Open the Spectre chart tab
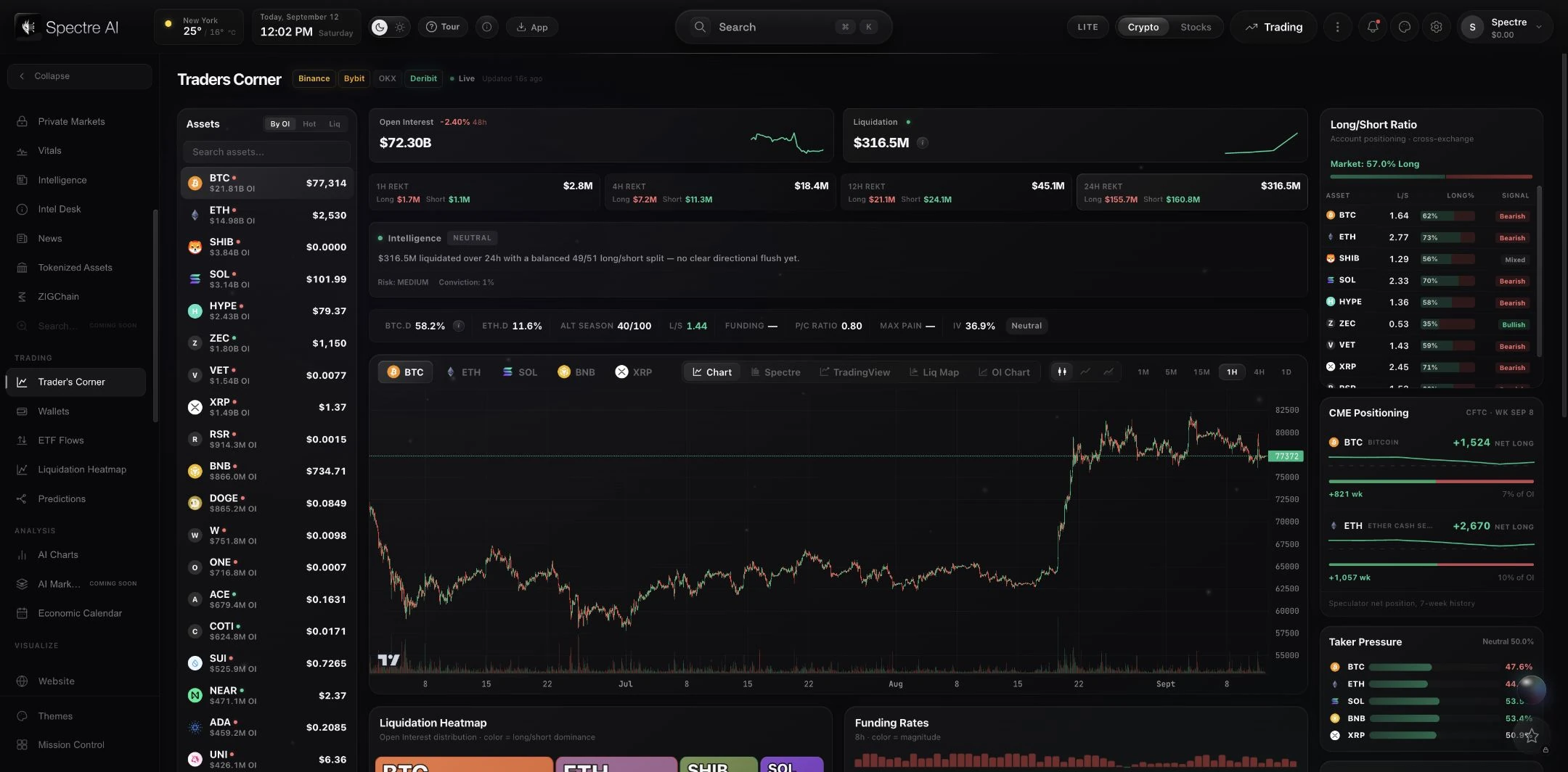Screen dimensions: 1568x772 pos(775,372)
